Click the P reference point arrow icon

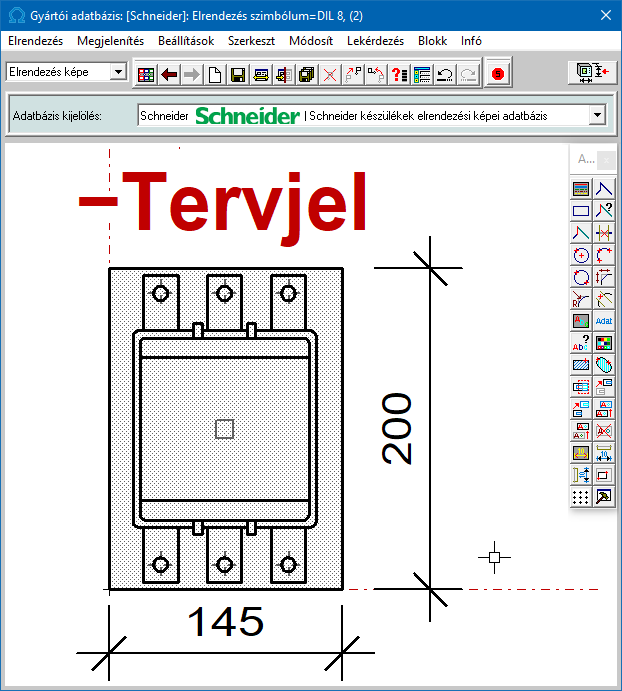353,74
